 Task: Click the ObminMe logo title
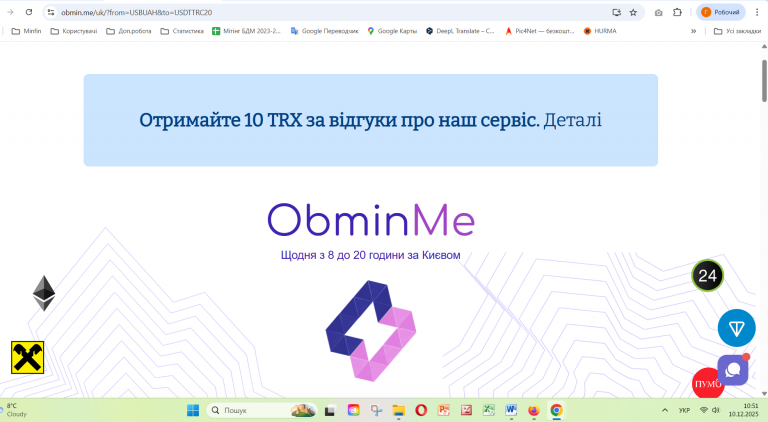(371, 220)
